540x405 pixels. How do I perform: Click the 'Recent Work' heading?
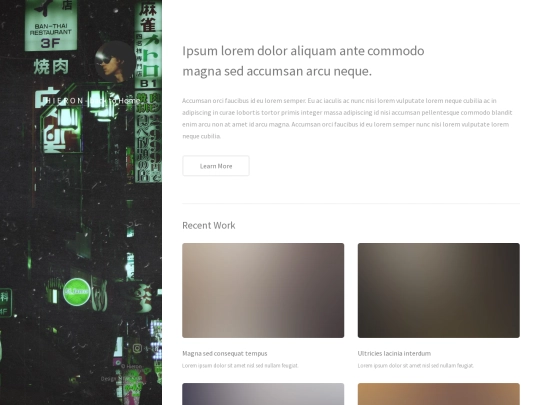coord(209,225)
